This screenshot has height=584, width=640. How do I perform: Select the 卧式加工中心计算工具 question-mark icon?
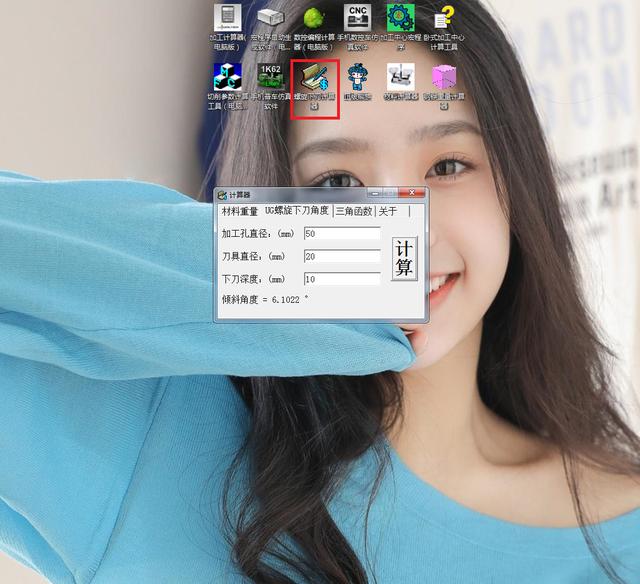[x=444, y=18]
